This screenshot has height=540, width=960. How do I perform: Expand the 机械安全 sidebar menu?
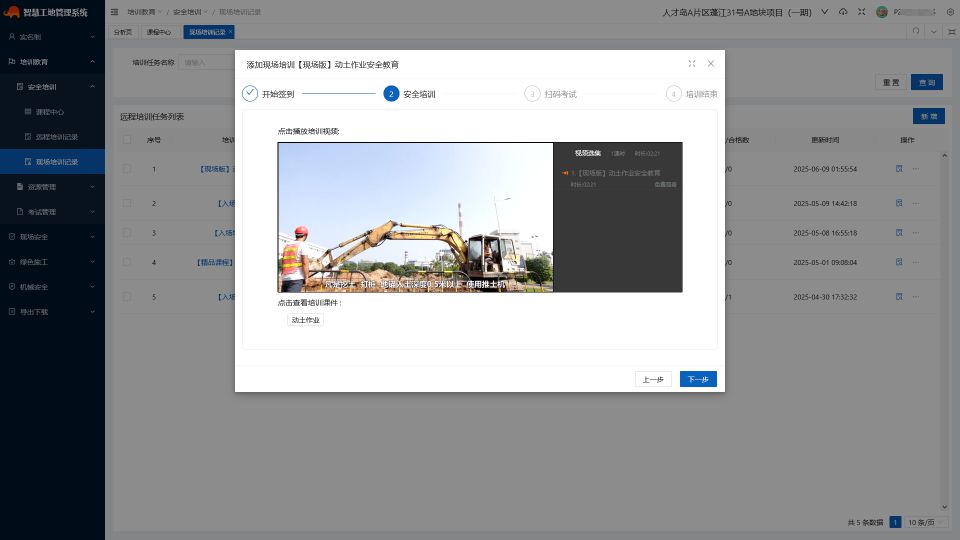(x=52, y=287)
